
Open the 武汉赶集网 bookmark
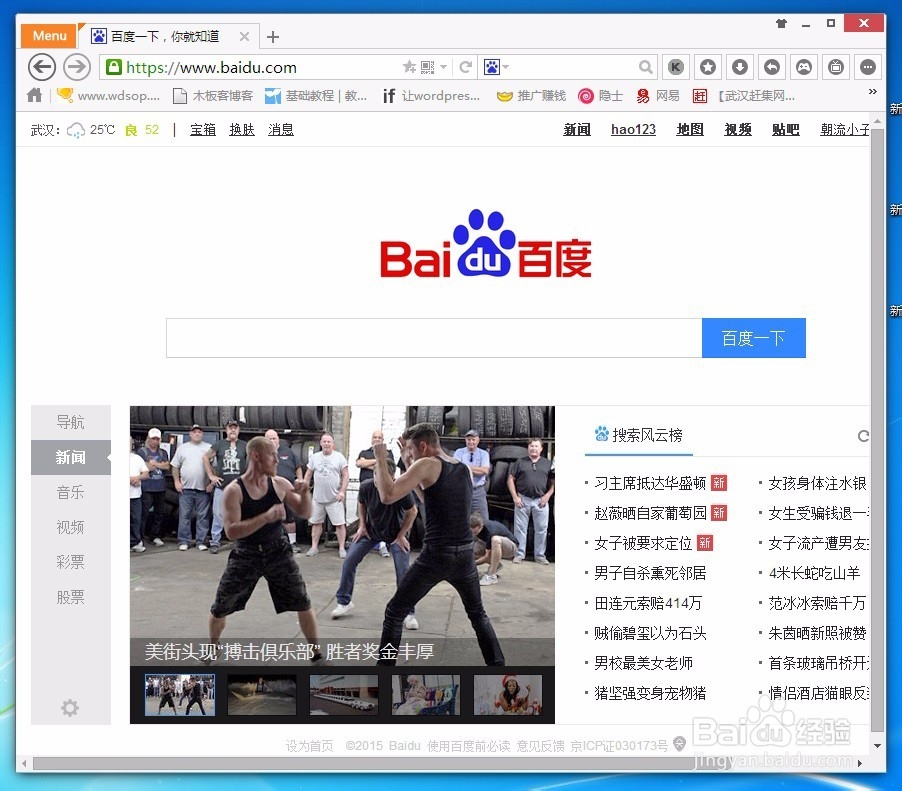[x=744, y=95]
